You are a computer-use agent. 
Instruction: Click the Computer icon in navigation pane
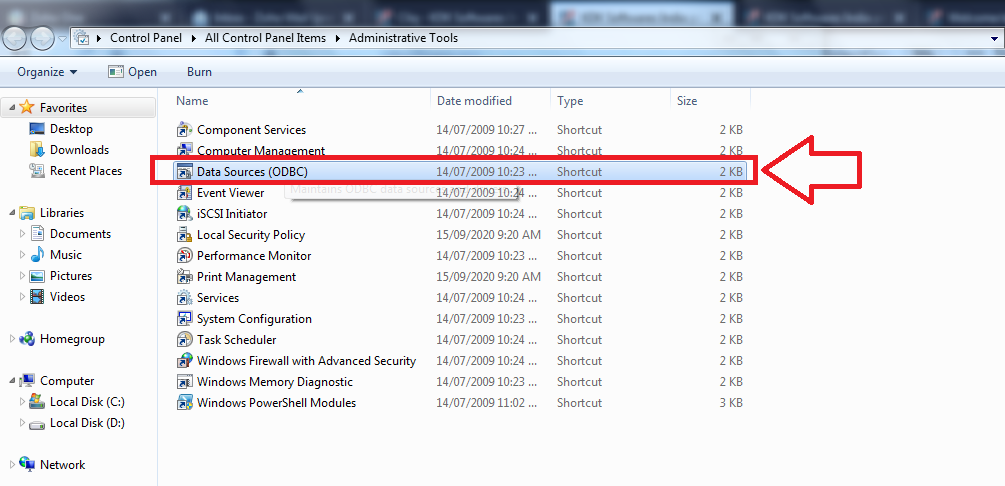point(26,381)
